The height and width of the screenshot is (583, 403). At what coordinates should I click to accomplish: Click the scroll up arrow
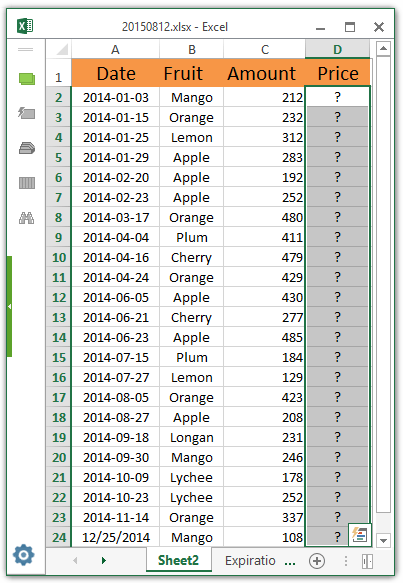coord(383,49)
